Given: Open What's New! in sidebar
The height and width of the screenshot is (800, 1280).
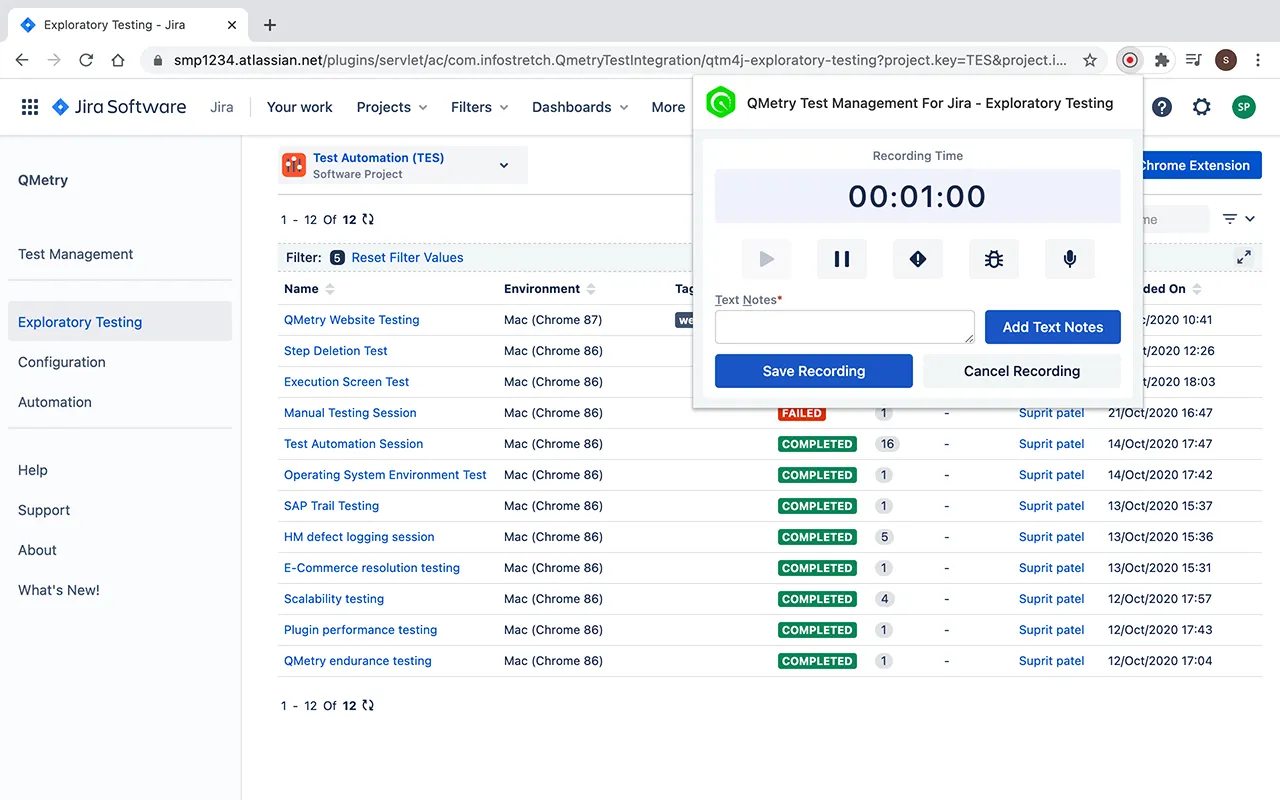Looking at the screenshot, I should [59, 590].
